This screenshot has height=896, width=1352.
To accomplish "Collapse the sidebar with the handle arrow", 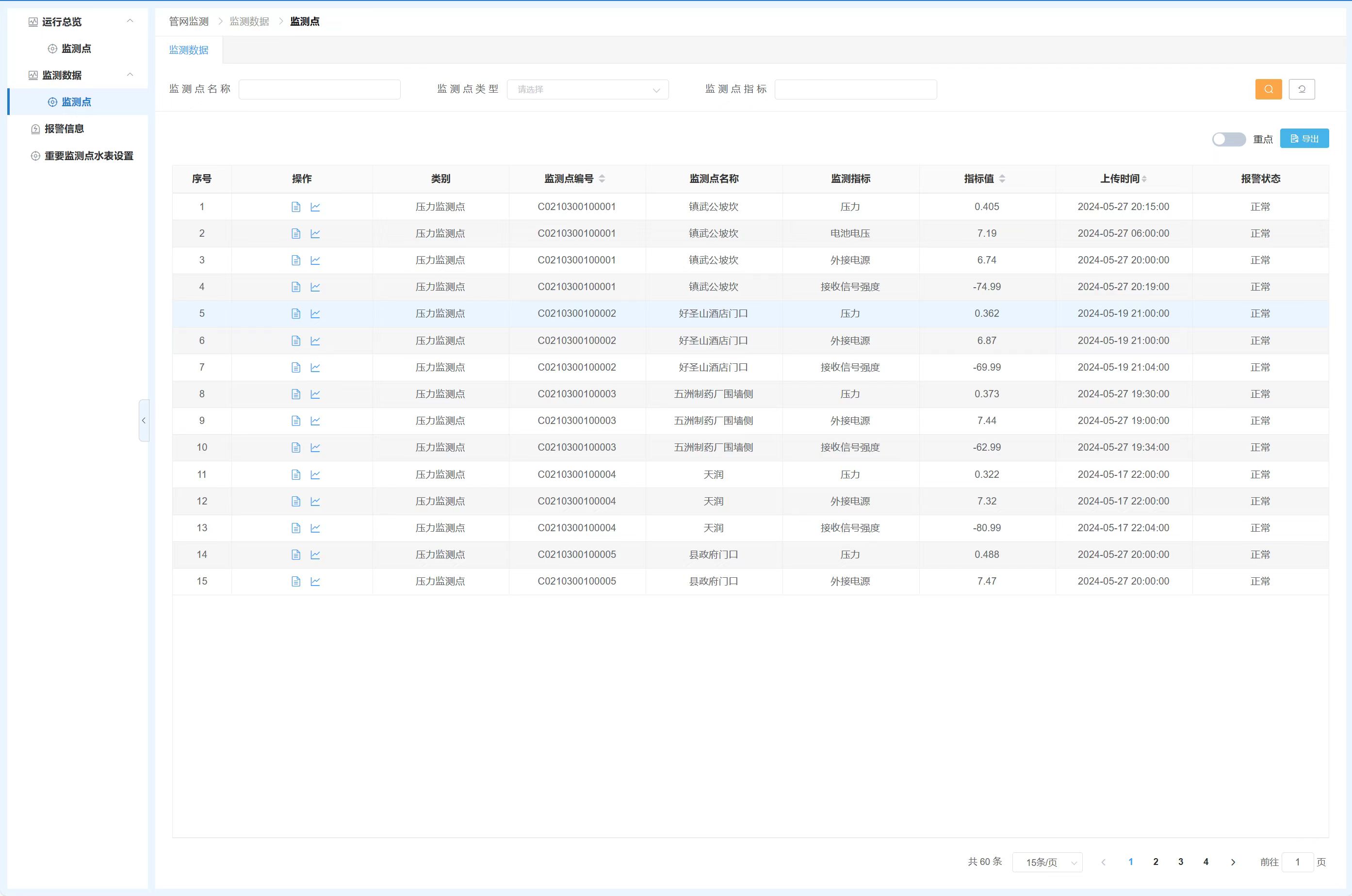I will [144, 420].
